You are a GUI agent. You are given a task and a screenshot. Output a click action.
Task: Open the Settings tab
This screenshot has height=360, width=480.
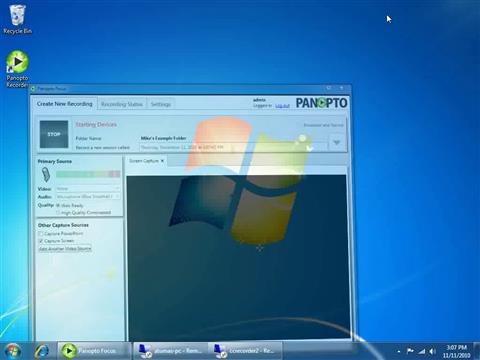[161, 104]
